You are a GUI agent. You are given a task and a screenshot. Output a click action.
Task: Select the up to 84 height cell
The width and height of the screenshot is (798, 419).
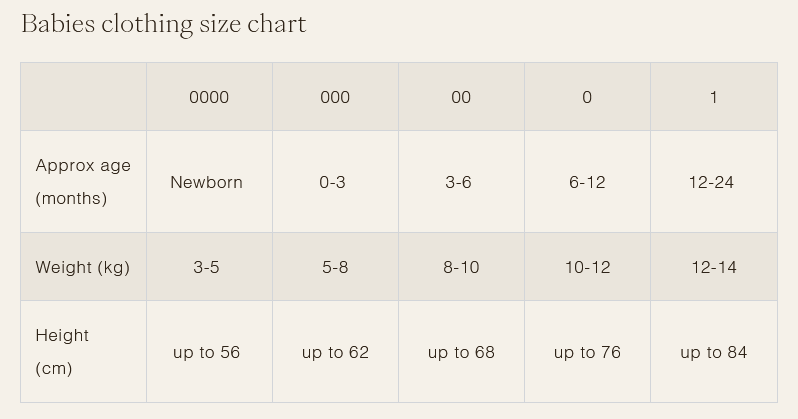pos(714,352)
